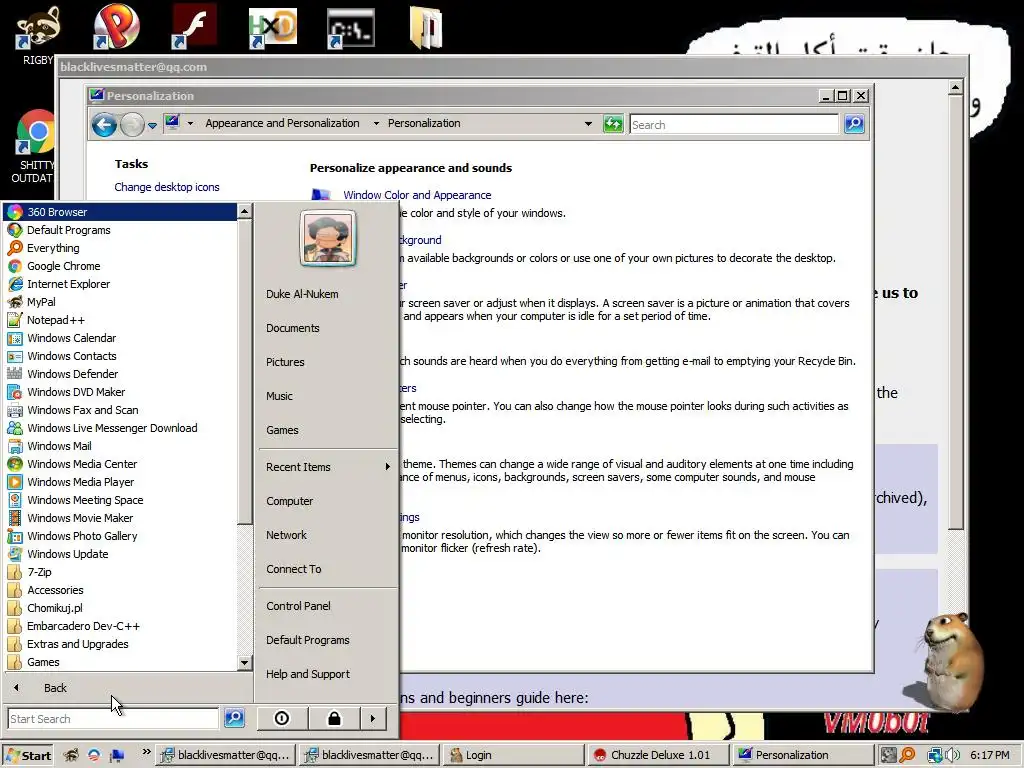Open Documents from Start menu
Viewport: 1024px width, 768px height.
pos(293,328)
